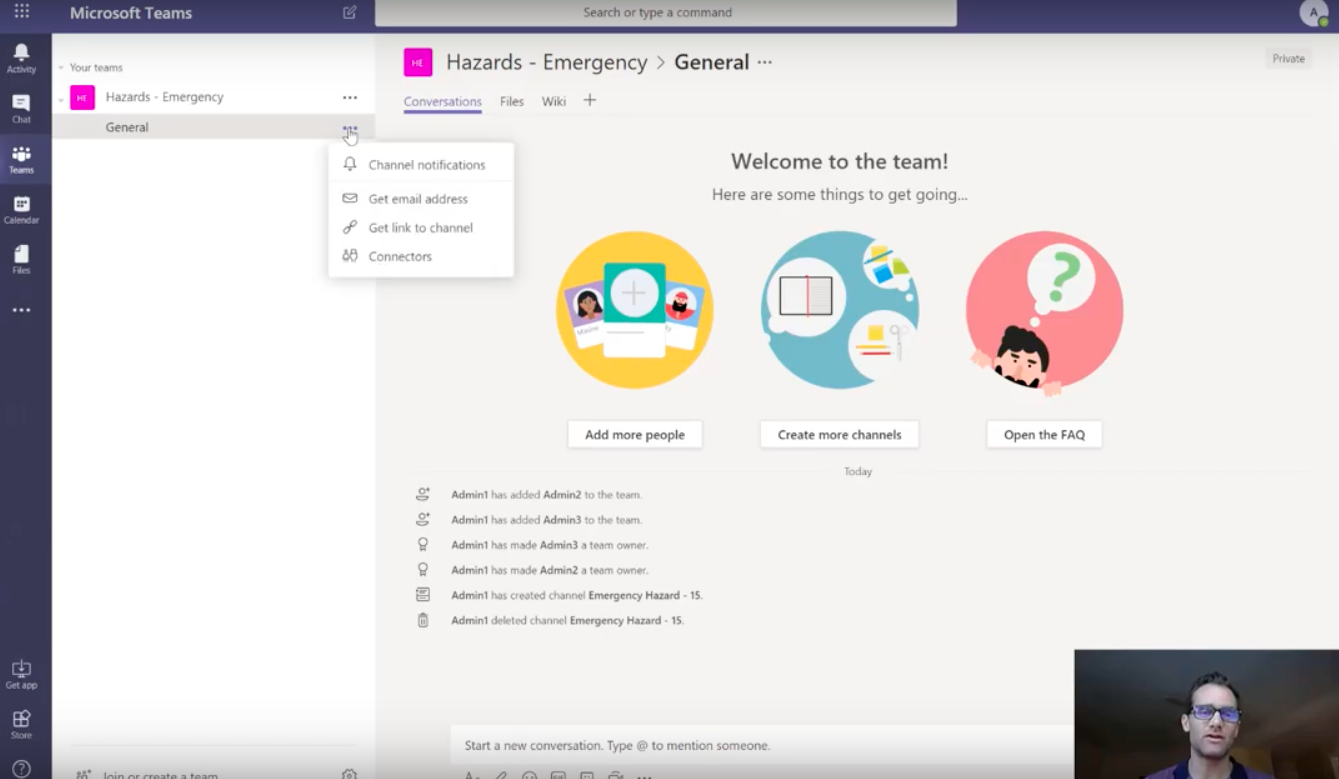
Task: Click the Today date divider label
Action: [x=858, y=471]
